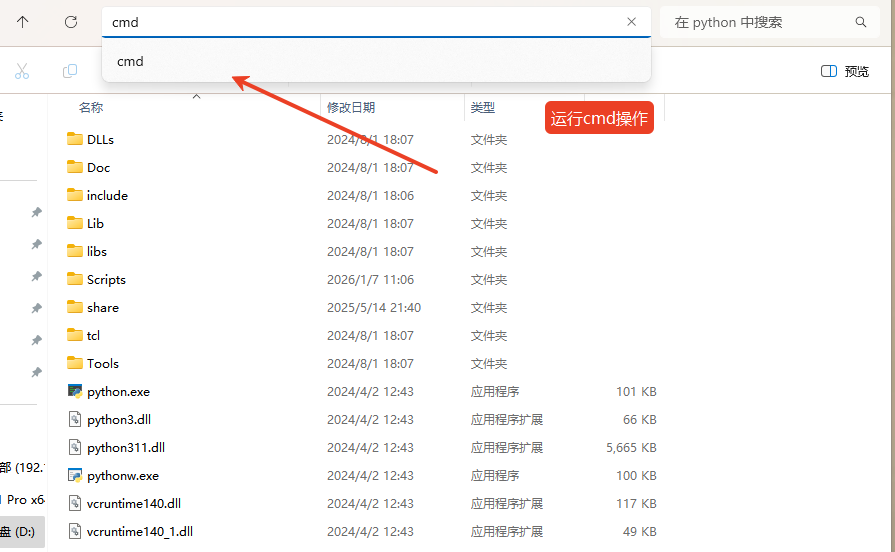Select the (D:) drive in sidebar

[x=22, y=531]
